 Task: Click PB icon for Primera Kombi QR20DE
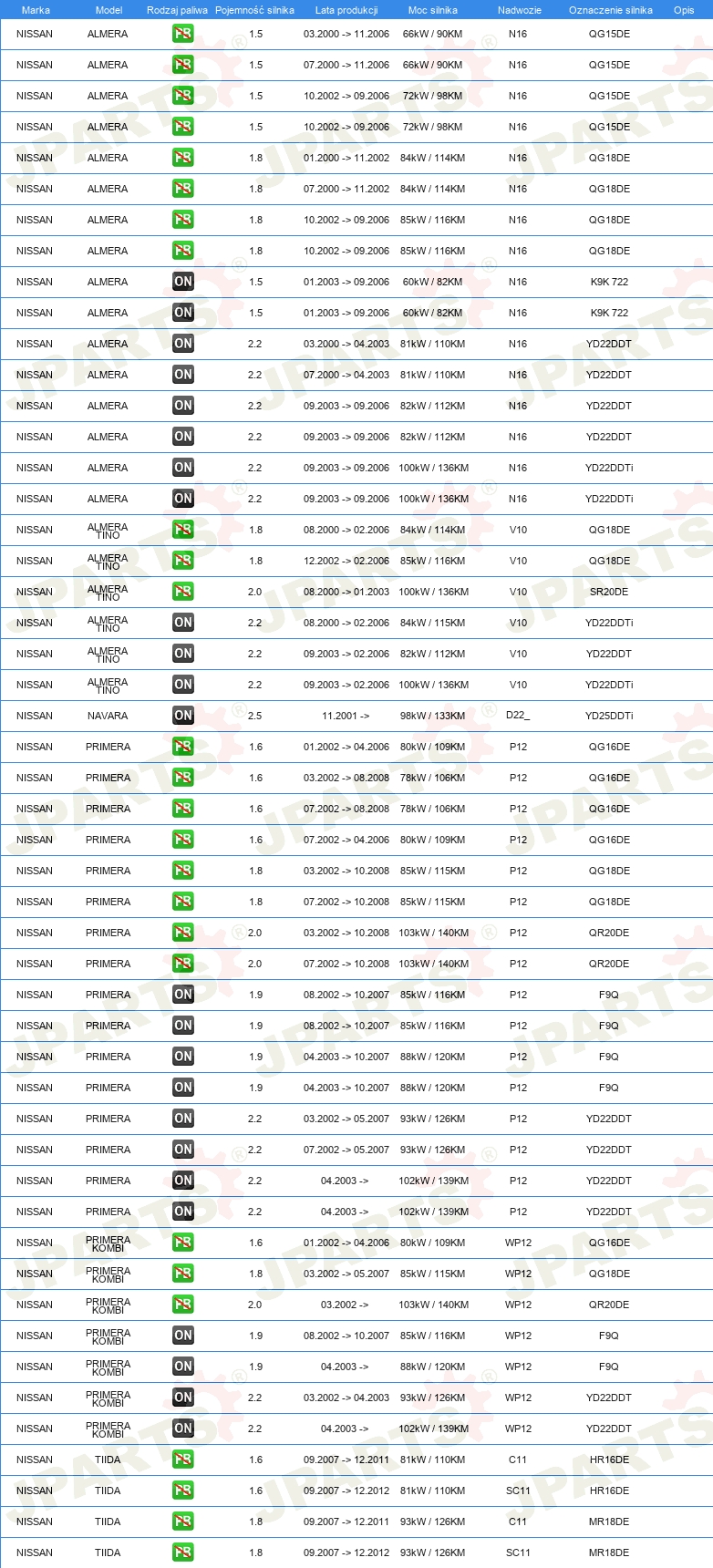coord(183,1305)
